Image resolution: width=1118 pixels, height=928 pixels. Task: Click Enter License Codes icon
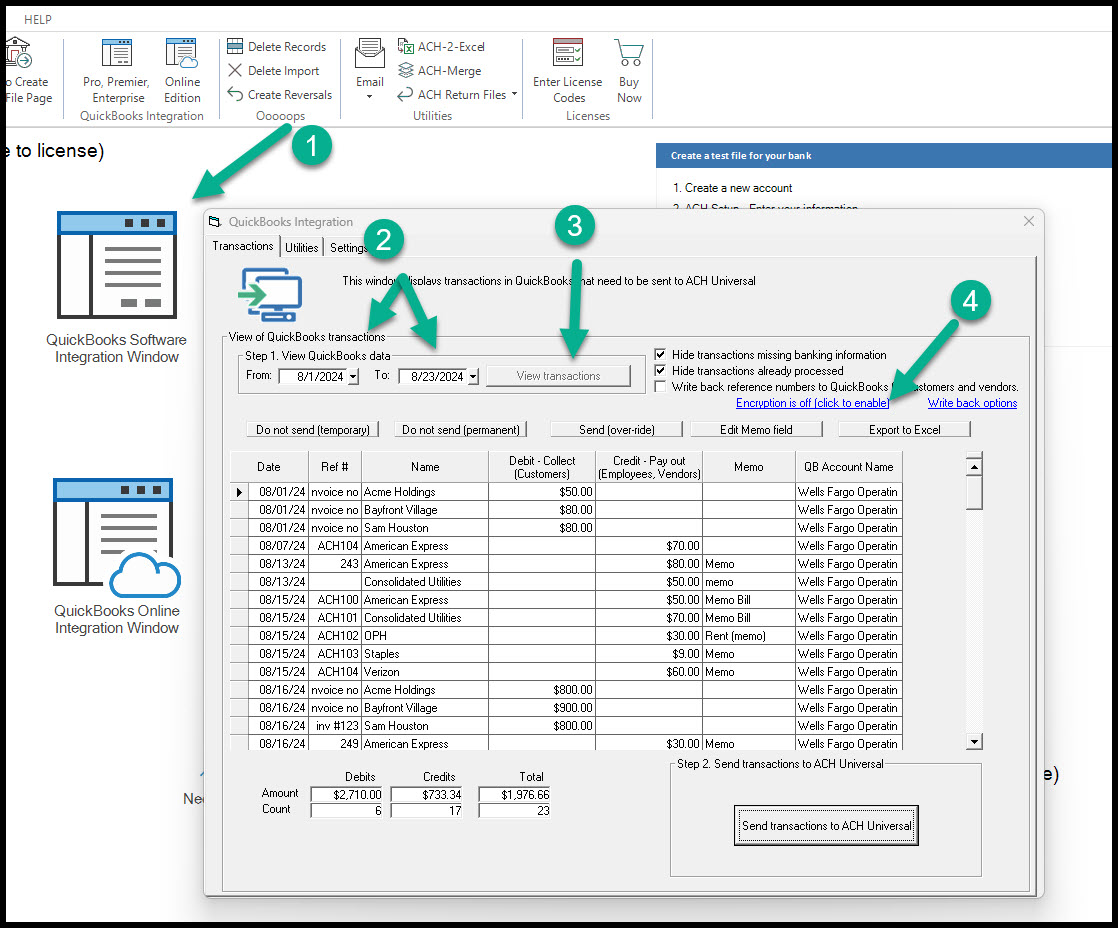coord(568,53)
